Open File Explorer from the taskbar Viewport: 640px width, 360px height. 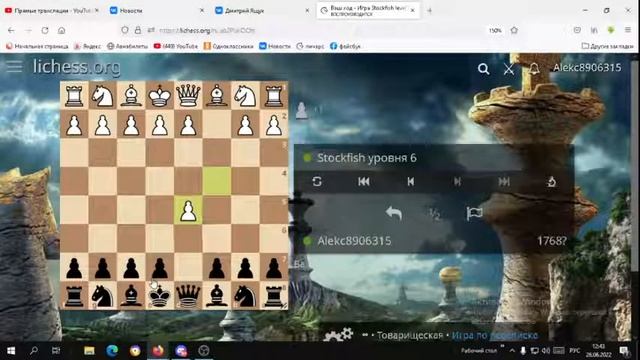pyautogui.click(x=89, y=351)
